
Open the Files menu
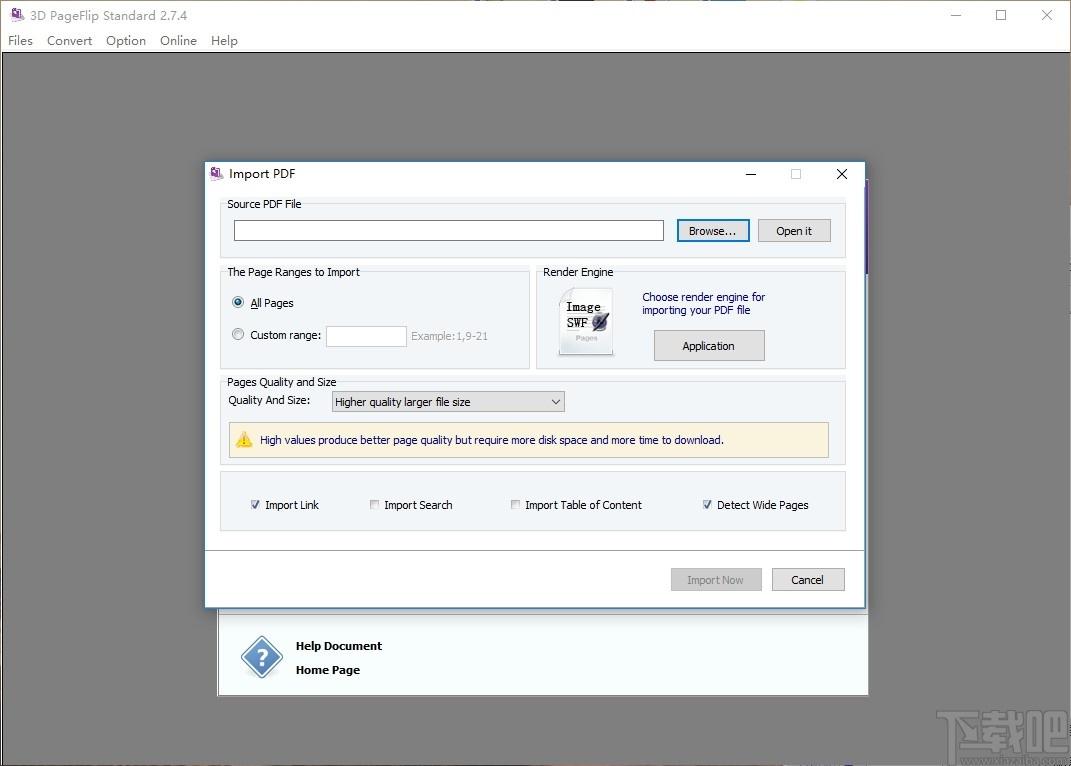20,40
